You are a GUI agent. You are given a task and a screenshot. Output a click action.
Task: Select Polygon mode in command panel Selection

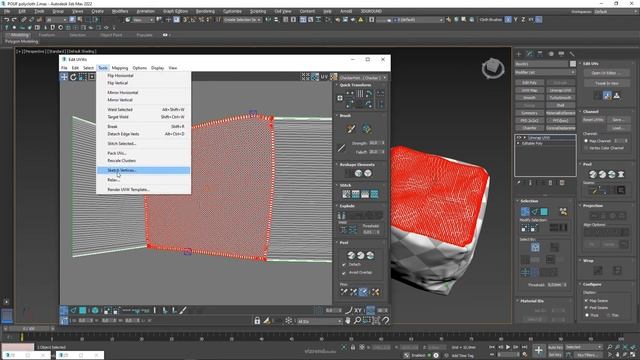pos(544,211)
